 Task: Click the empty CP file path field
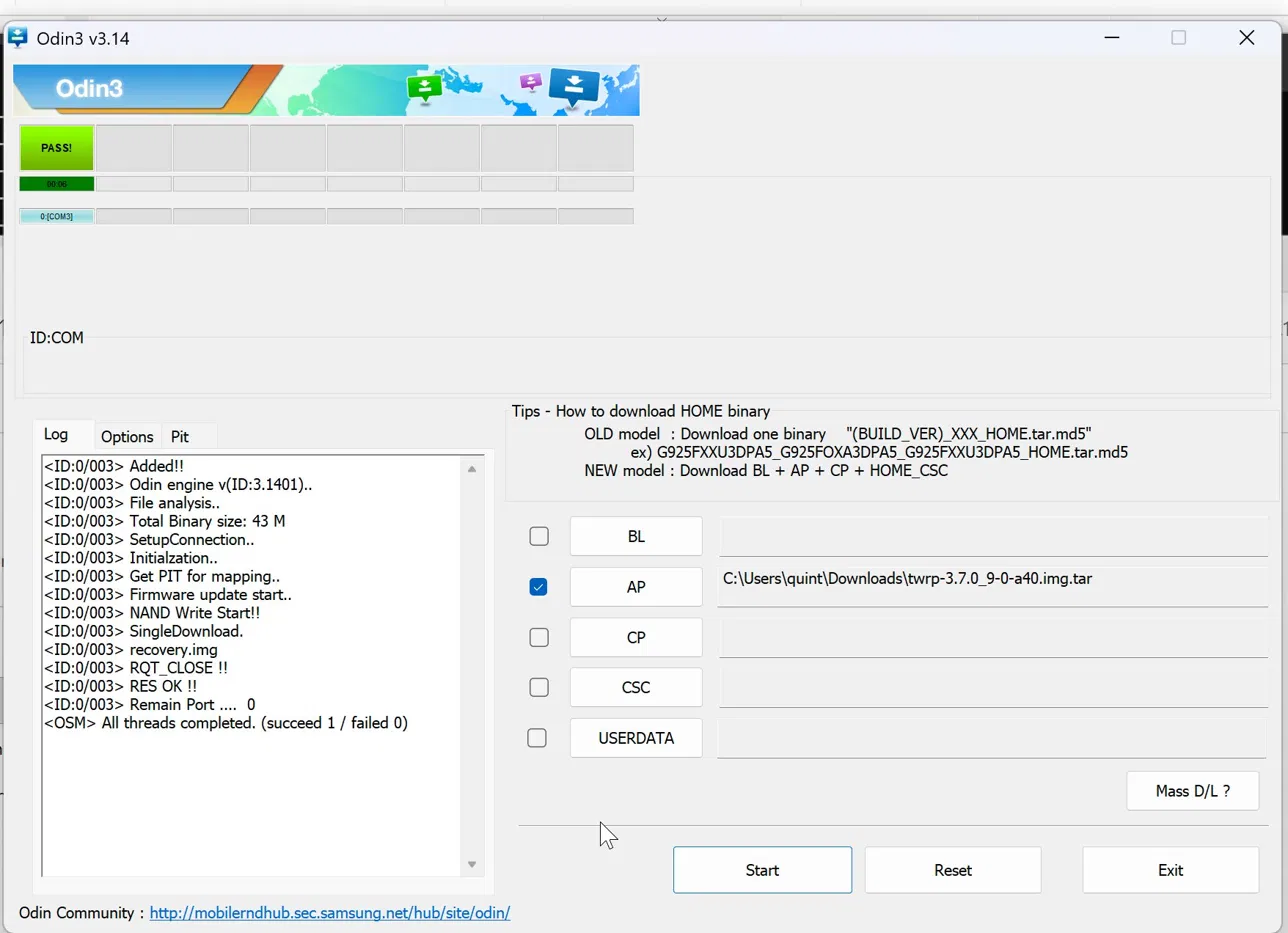[x=992, y=637]
